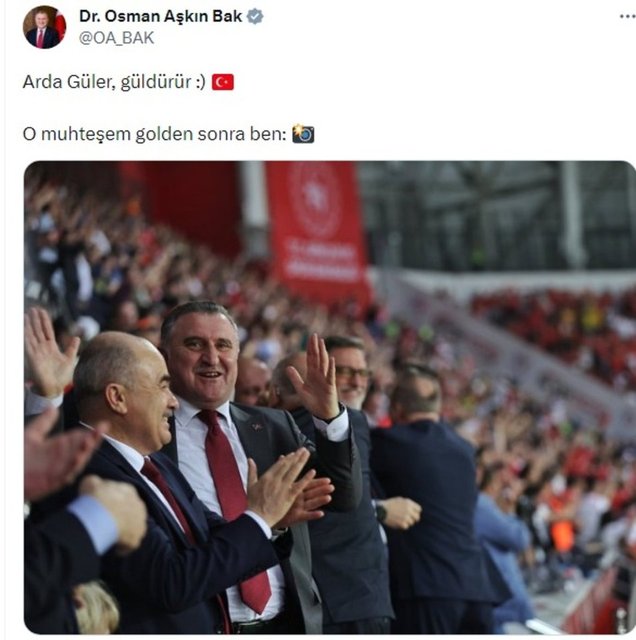
Task: Click the blonde hair at photo bottom-left
Action: (96, 608)
